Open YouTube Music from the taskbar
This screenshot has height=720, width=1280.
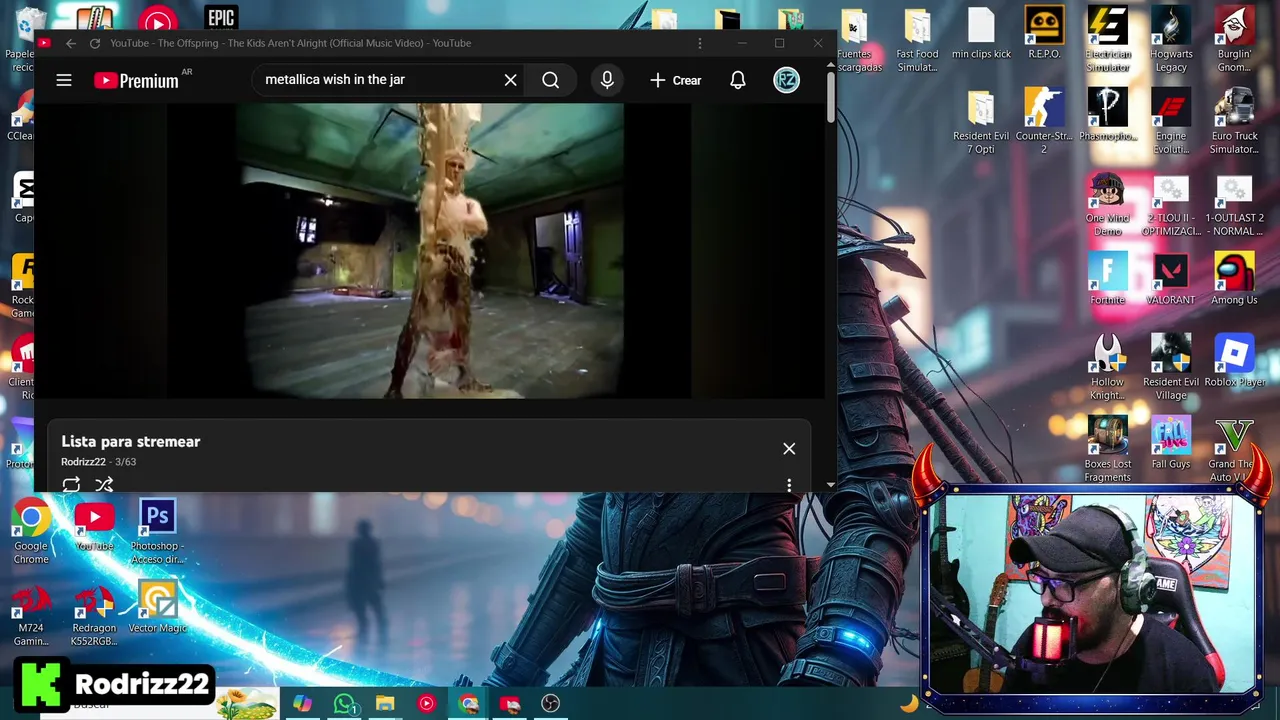coord(427,704)
